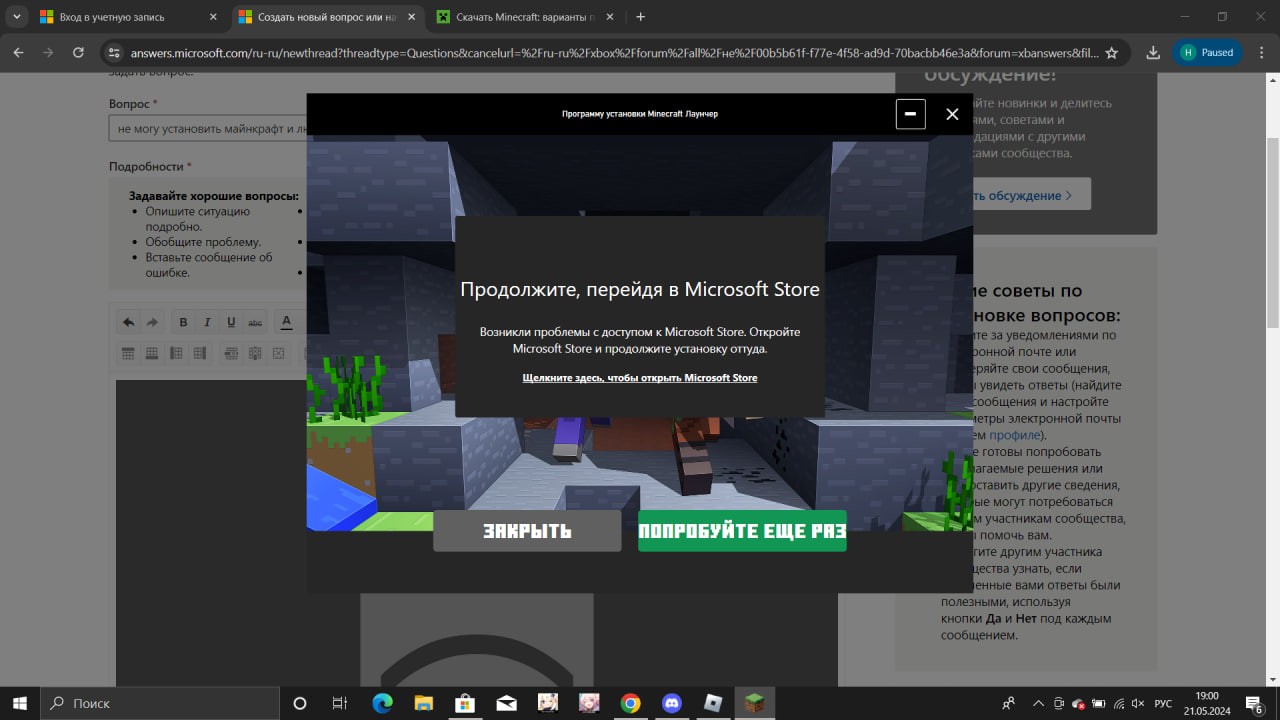This screenshot has height=720, width=1280.
Task: Go back in browser history
Action: (x=19, y=52)
